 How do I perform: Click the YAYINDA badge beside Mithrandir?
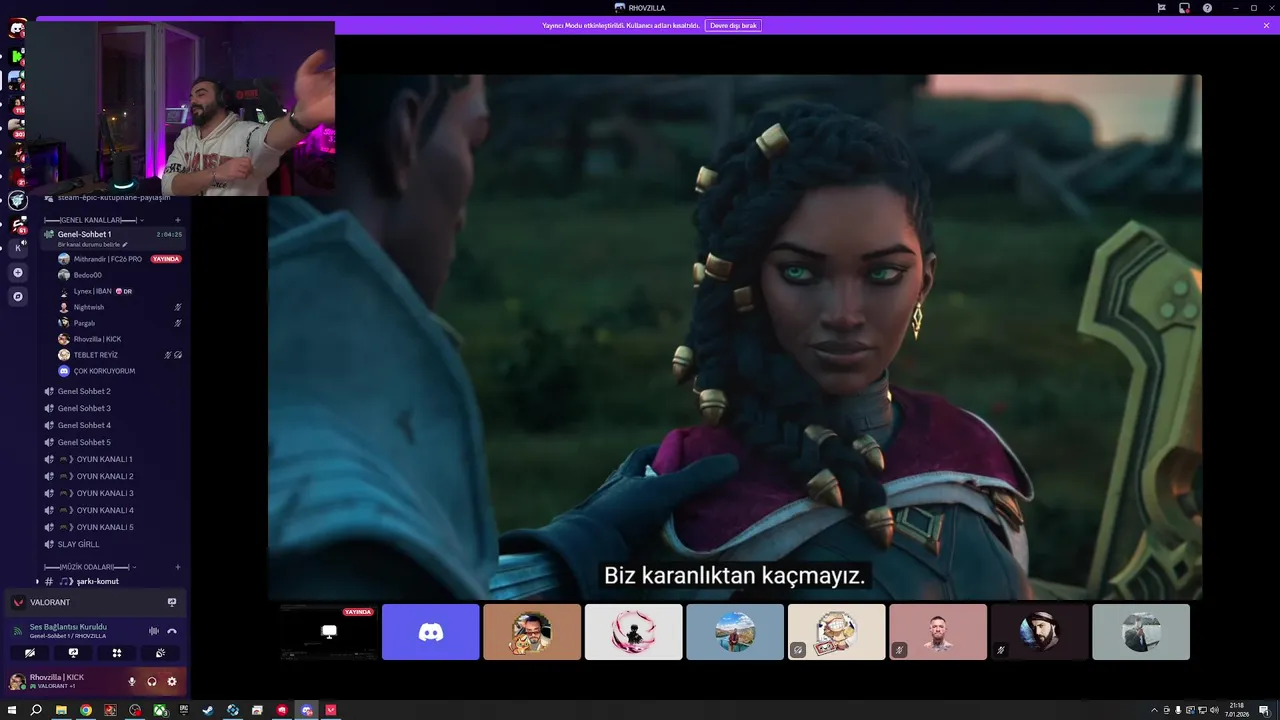166,259
